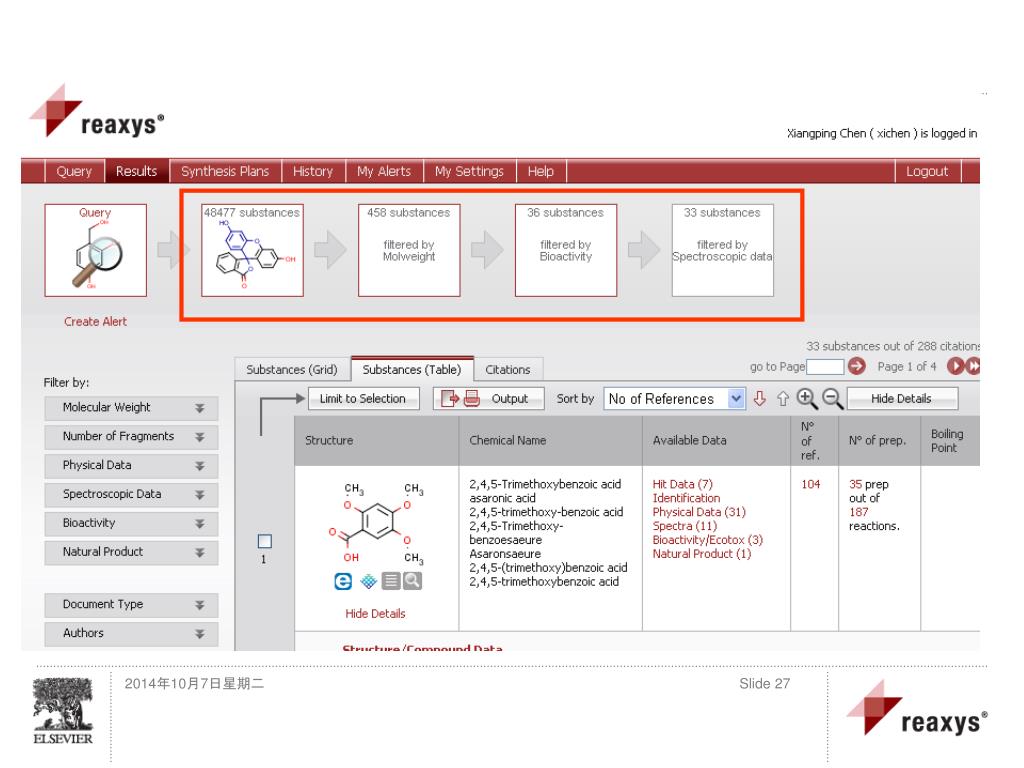Expand the Document Type filter

pos(131,605)
